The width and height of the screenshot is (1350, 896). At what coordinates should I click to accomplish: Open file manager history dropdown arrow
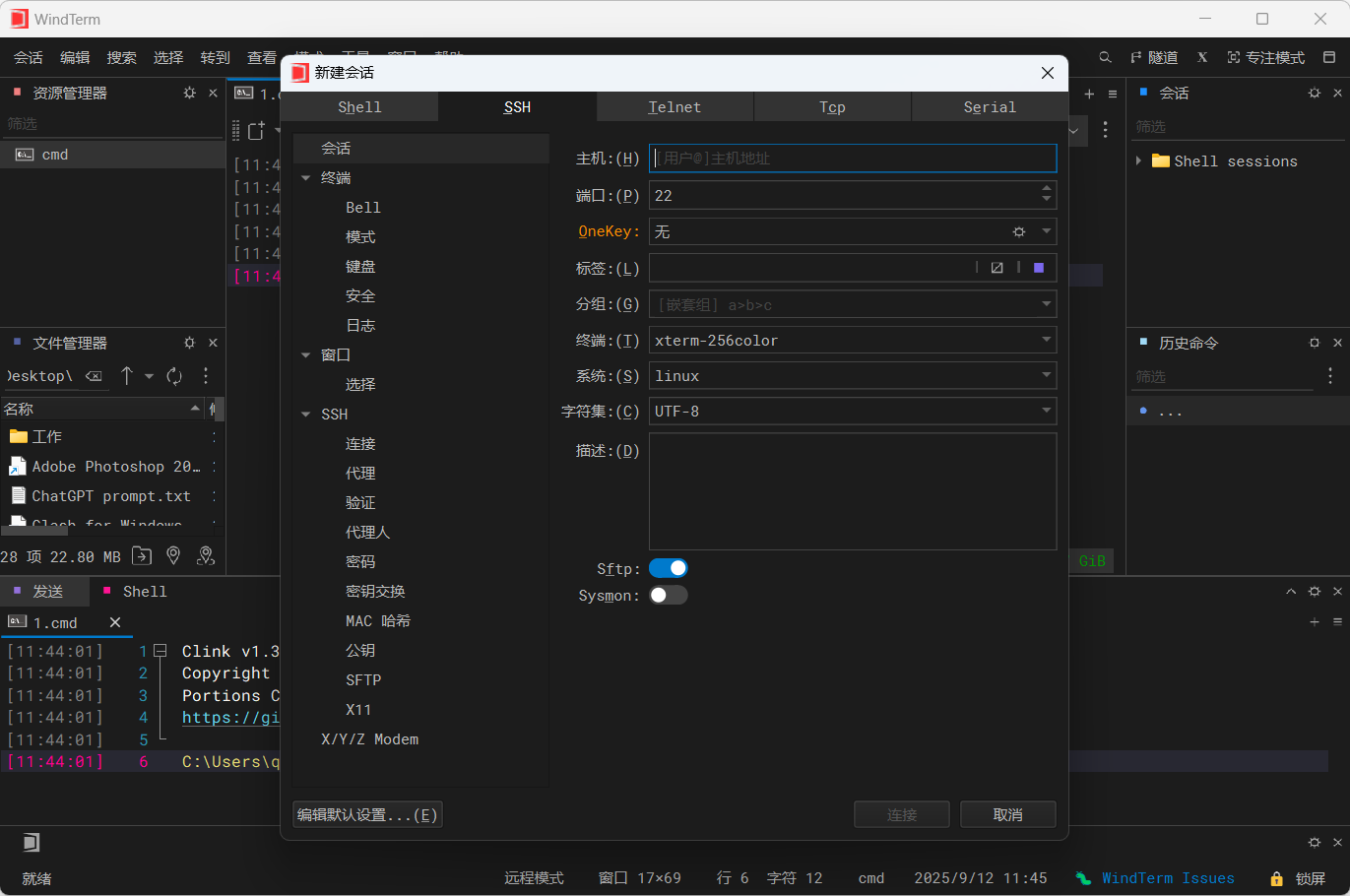pyautogui.click(x=149, y=376)
